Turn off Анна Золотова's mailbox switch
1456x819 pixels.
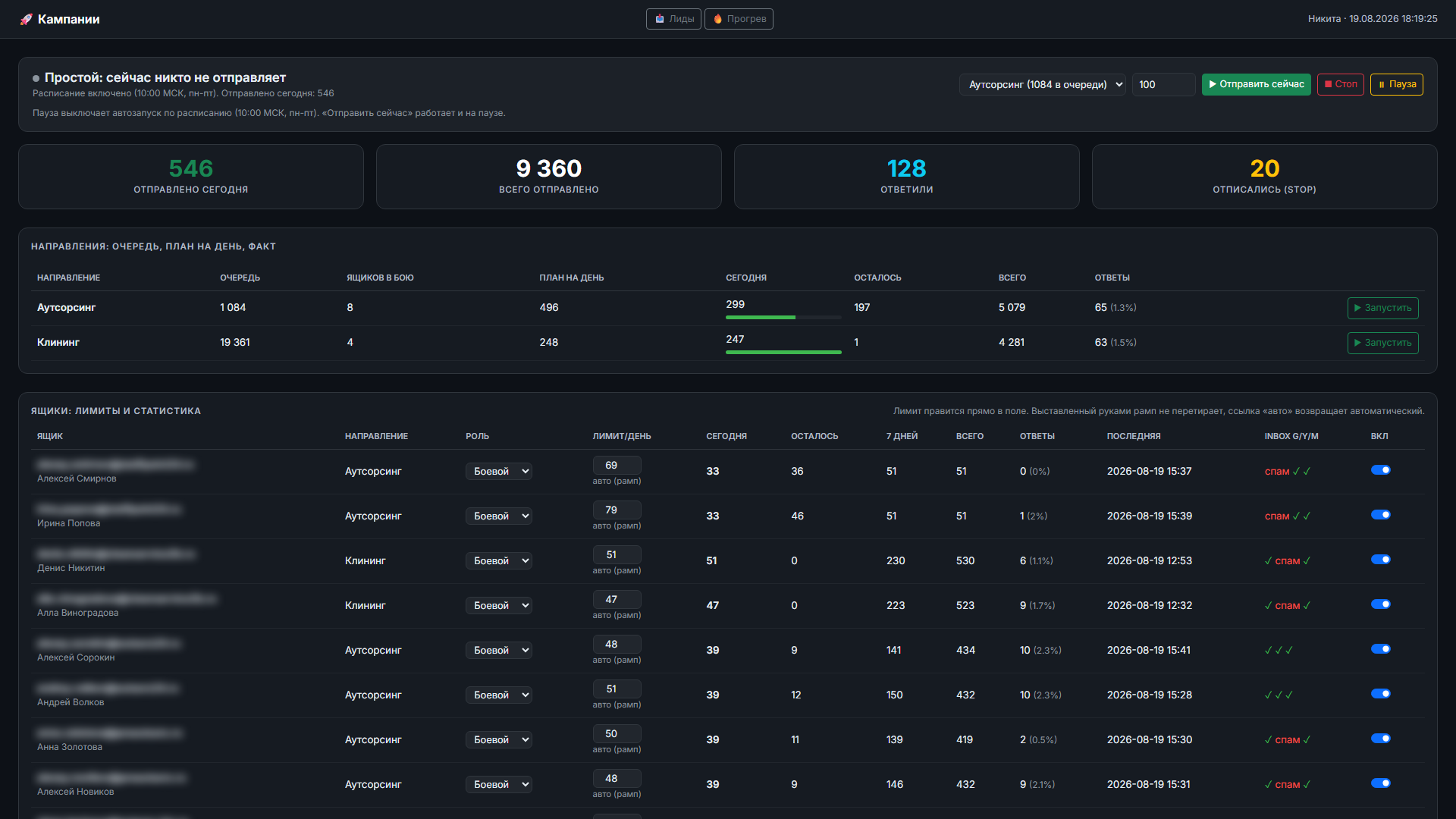point(1380,739)
